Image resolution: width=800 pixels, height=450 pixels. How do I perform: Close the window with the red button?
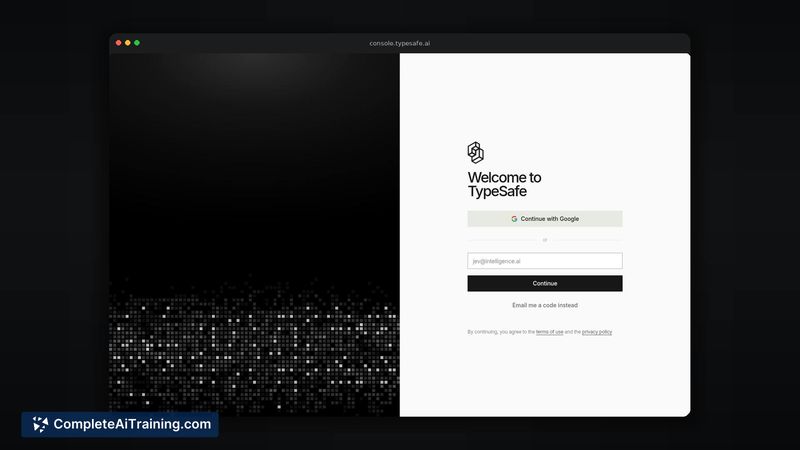tap(118, 43)
